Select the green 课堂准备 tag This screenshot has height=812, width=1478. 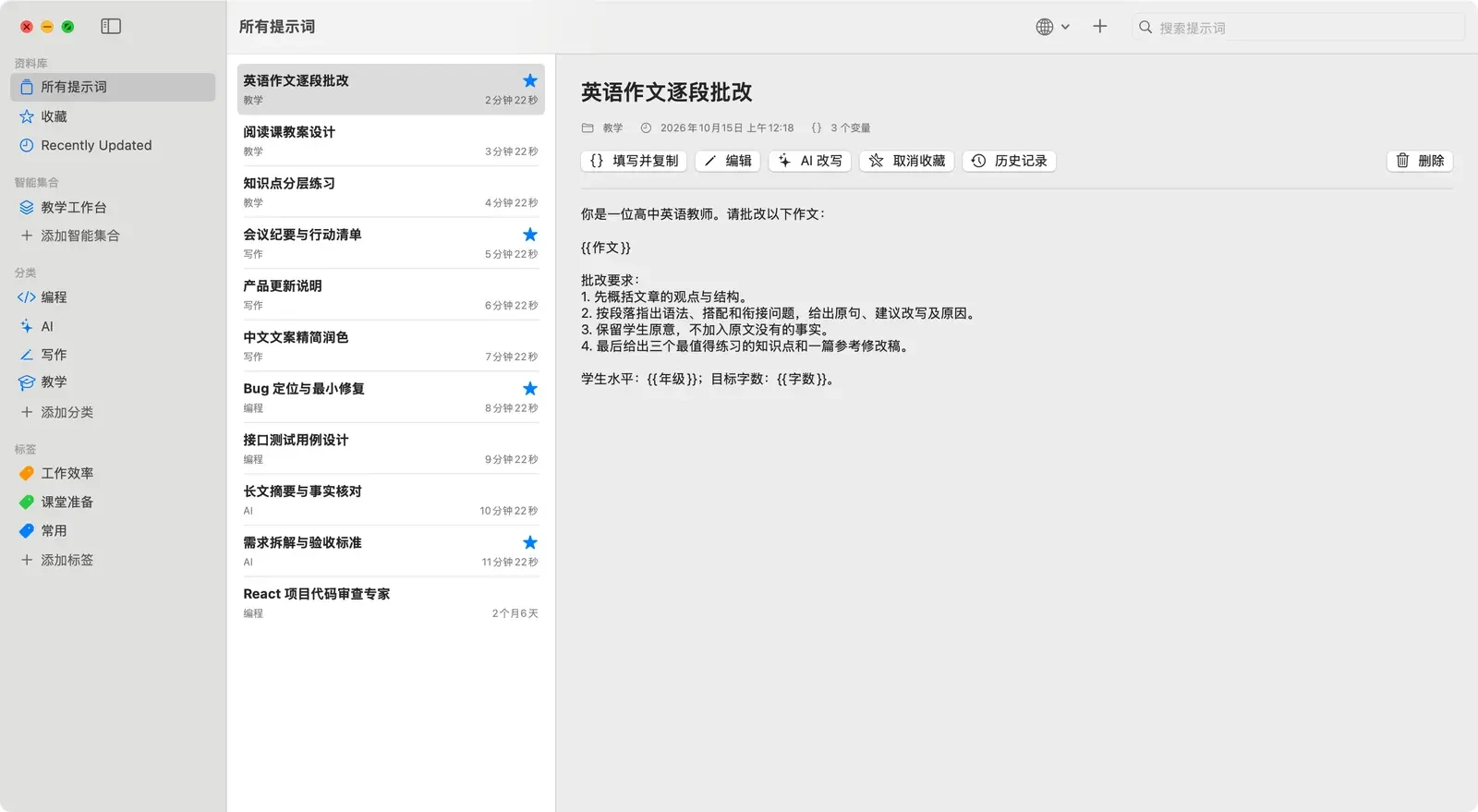tap(113, 502)
